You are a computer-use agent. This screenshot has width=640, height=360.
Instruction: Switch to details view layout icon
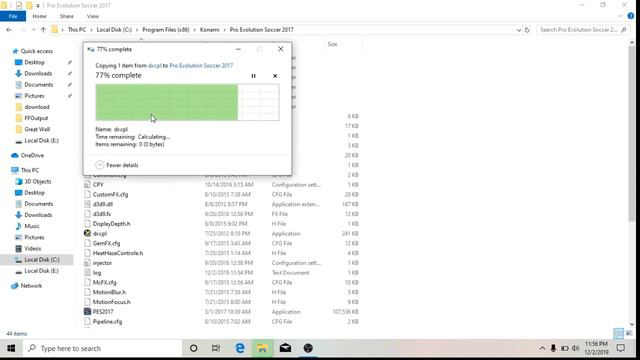[x=619, y=333]
